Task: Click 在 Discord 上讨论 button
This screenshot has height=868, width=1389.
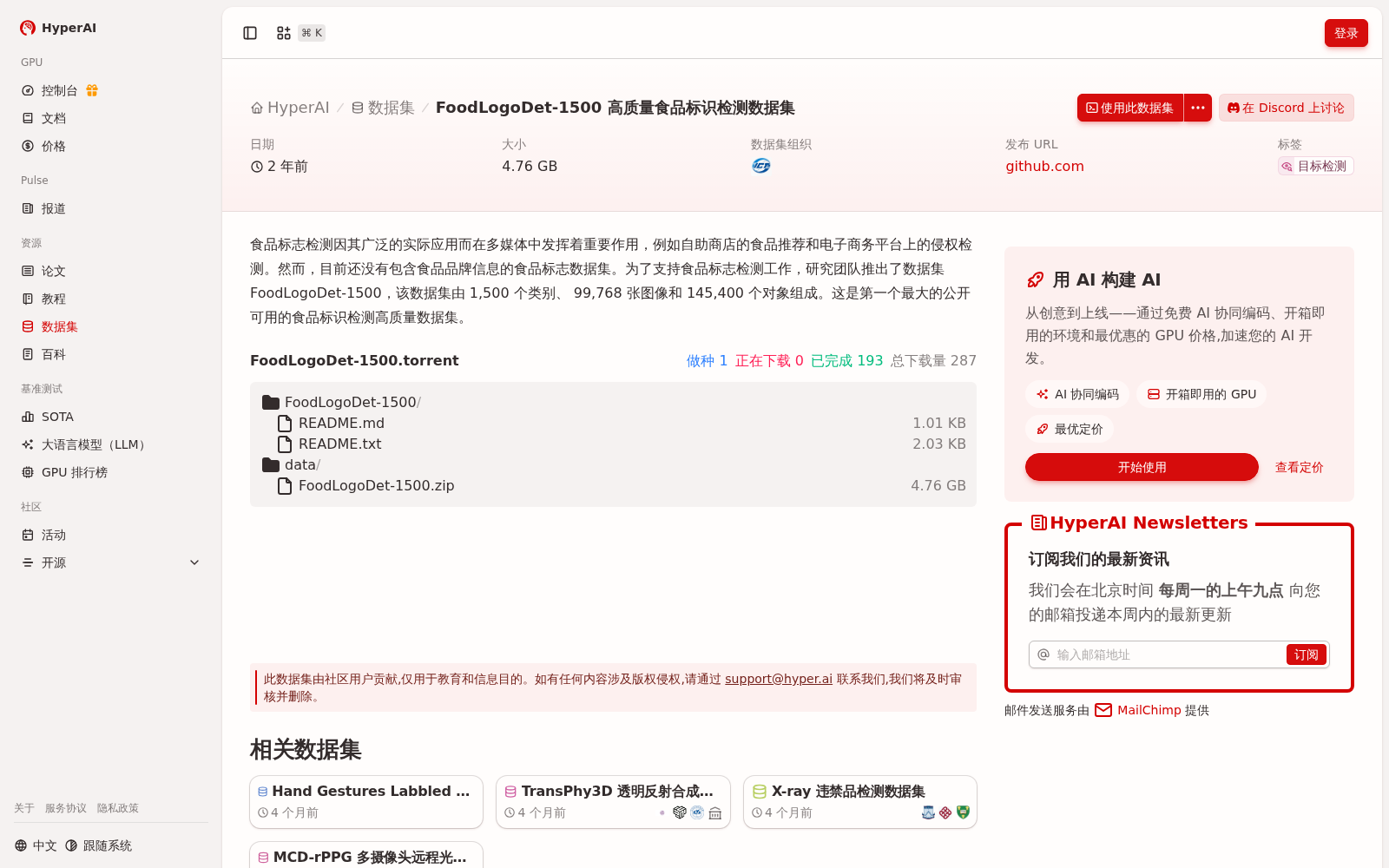Action: click(x=1286, y=108)
